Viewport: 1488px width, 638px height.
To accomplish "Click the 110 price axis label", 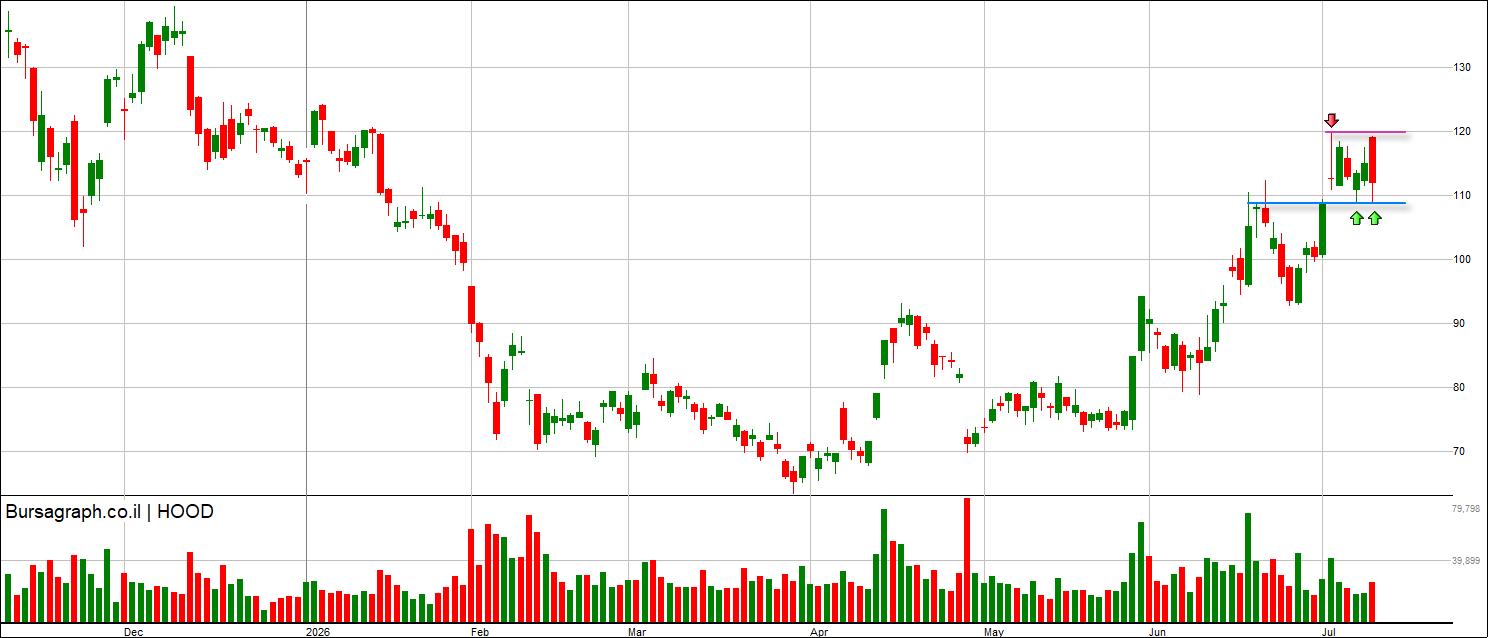I will click(x=1462, y=195).
